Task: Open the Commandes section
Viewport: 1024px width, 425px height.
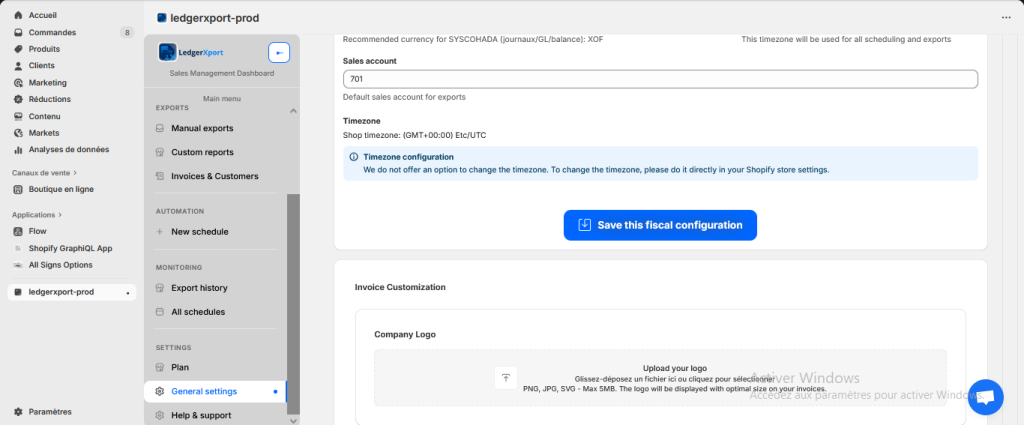Action: pos(52,32)
